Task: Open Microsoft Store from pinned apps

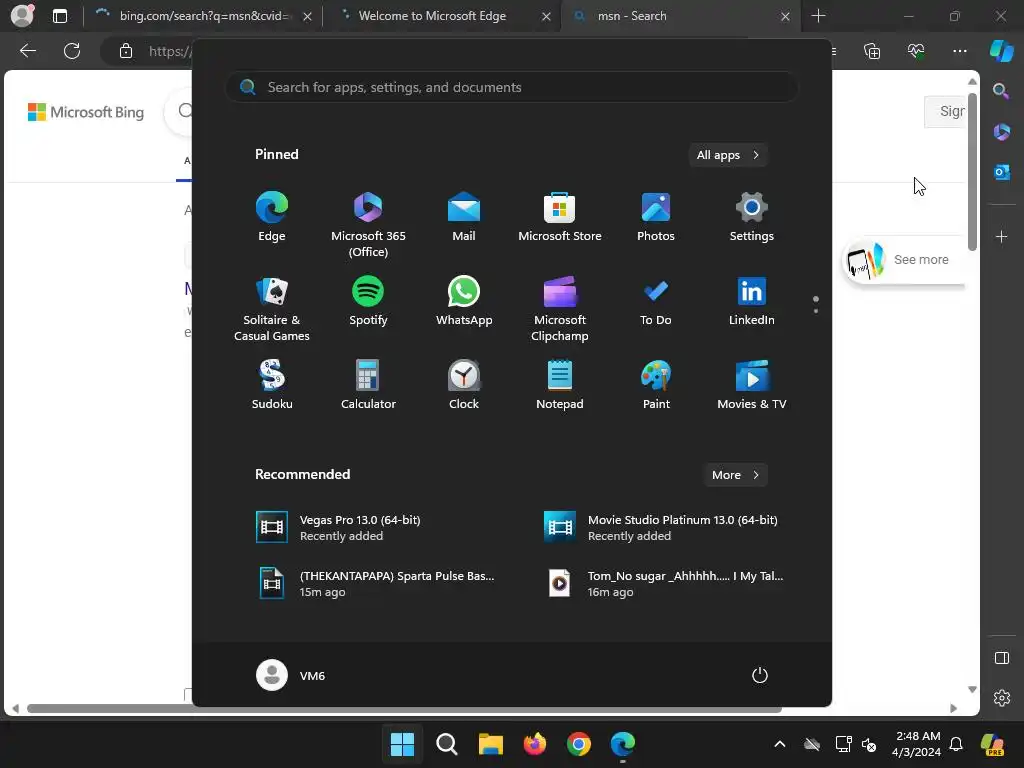Action: point(560,216)
